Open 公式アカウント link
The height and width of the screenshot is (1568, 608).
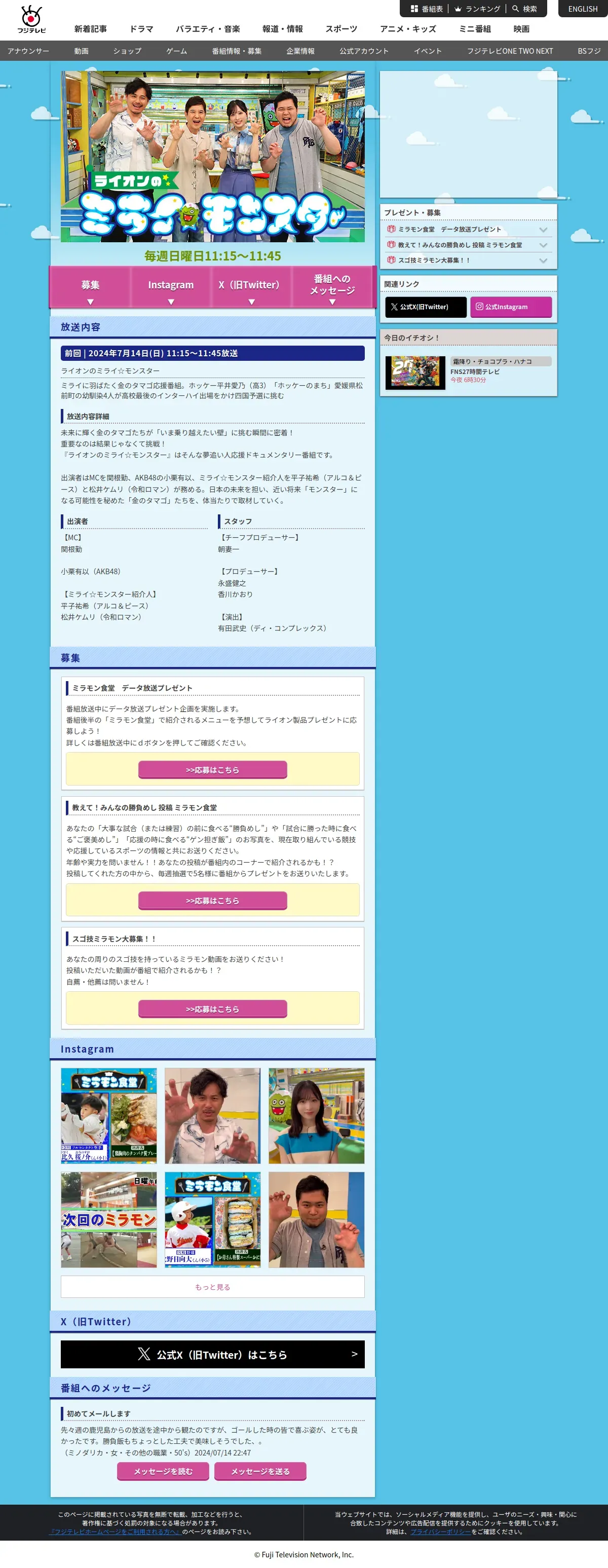[364, 51]
